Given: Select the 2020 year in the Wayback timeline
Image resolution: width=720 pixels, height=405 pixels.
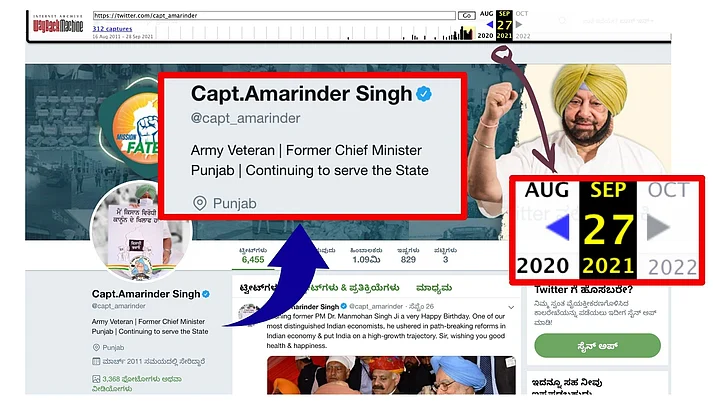Looking at the screenshot, I should (x=485, y=35).
